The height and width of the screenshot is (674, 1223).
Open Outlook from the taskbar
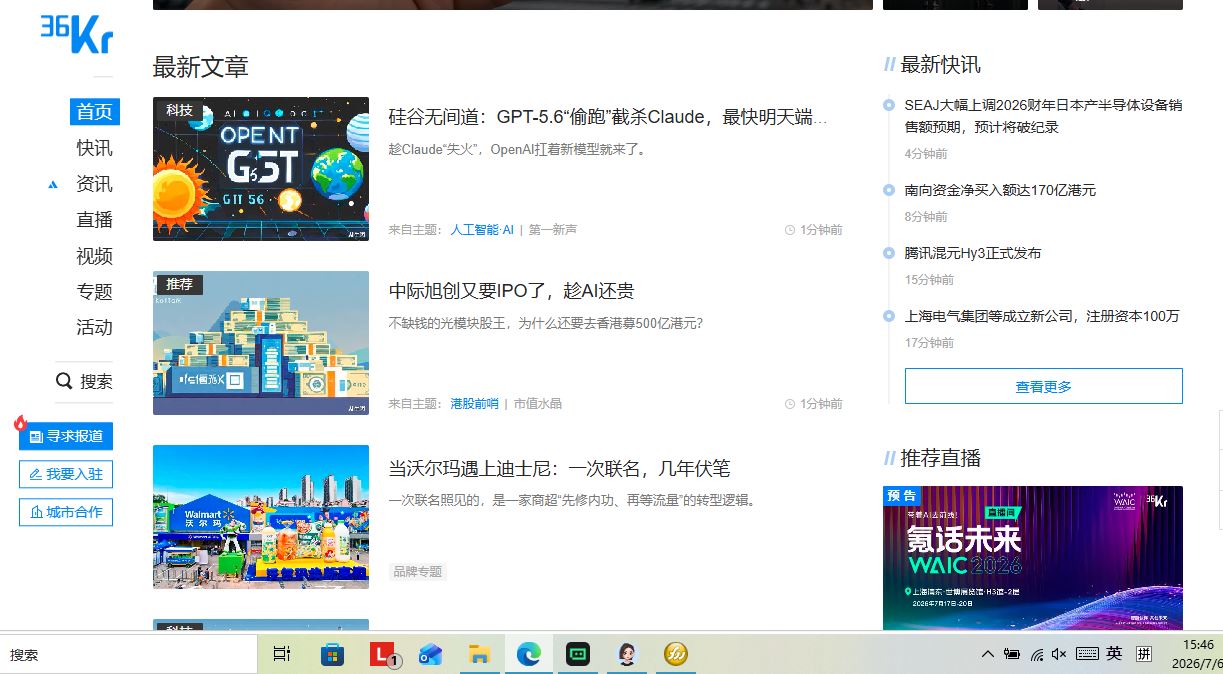point(430,654)
